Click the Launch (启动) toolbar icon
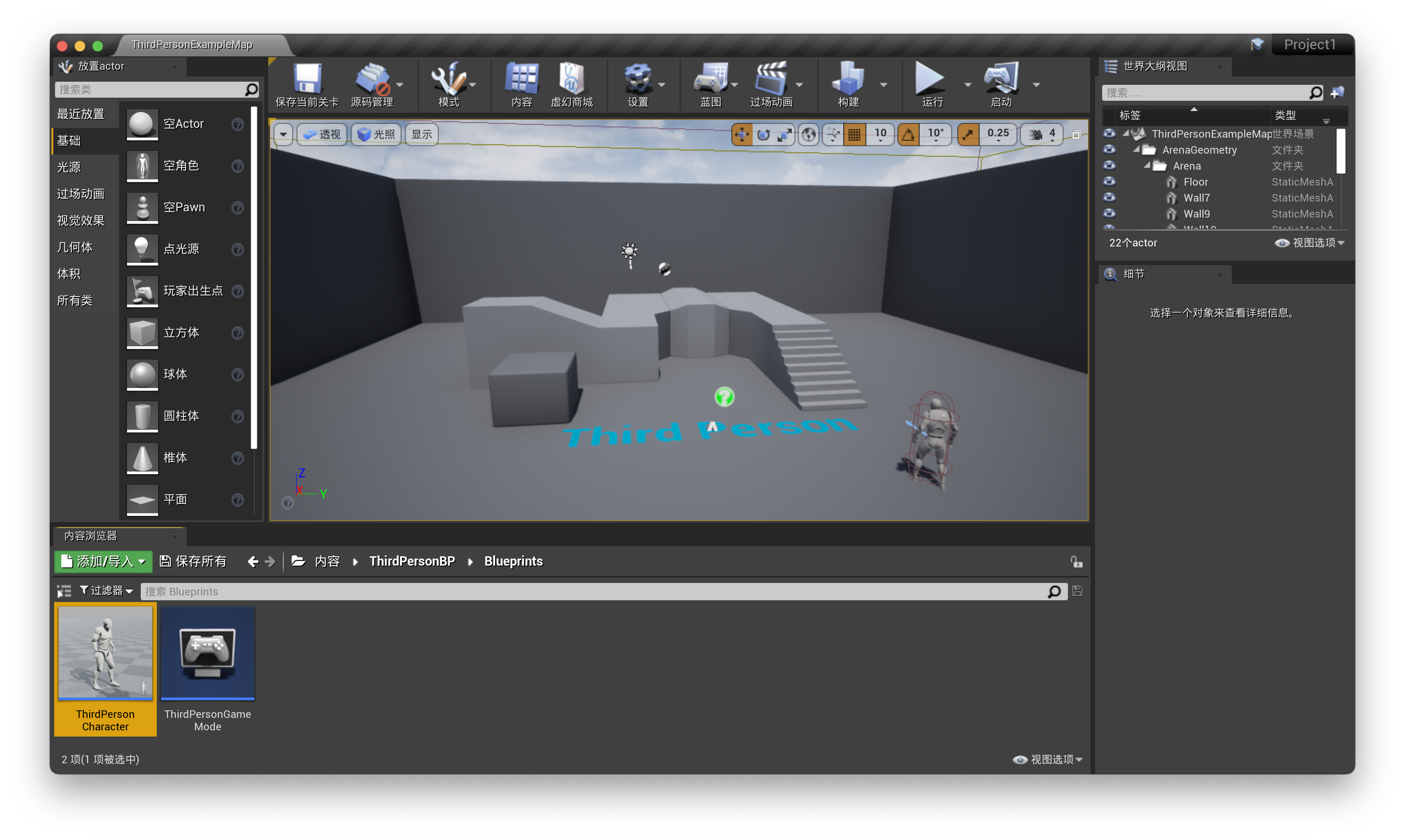The width and height of the screenshot is (1405, 840). point(1001,78)
